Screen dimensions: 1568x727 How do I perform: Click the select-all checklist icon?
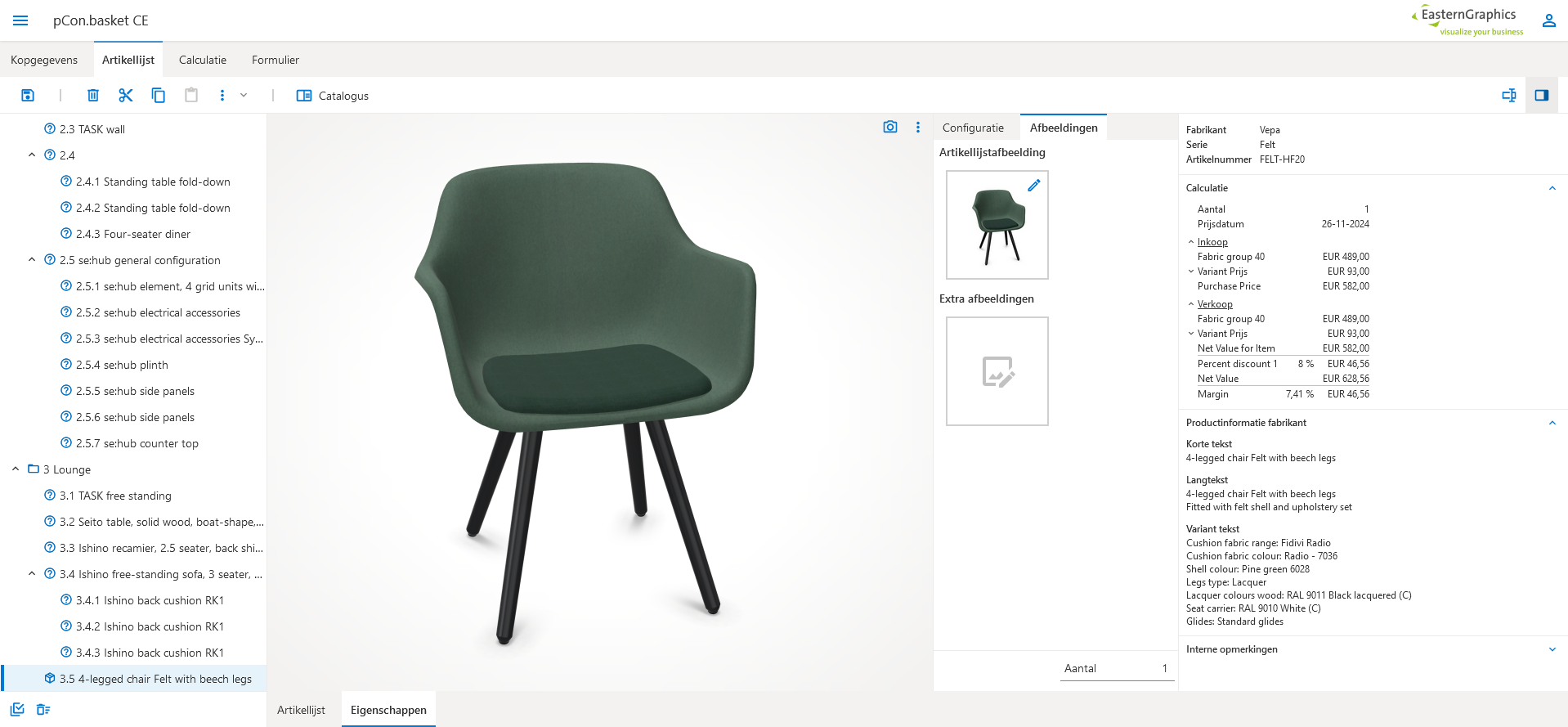[x=17, y=709]
